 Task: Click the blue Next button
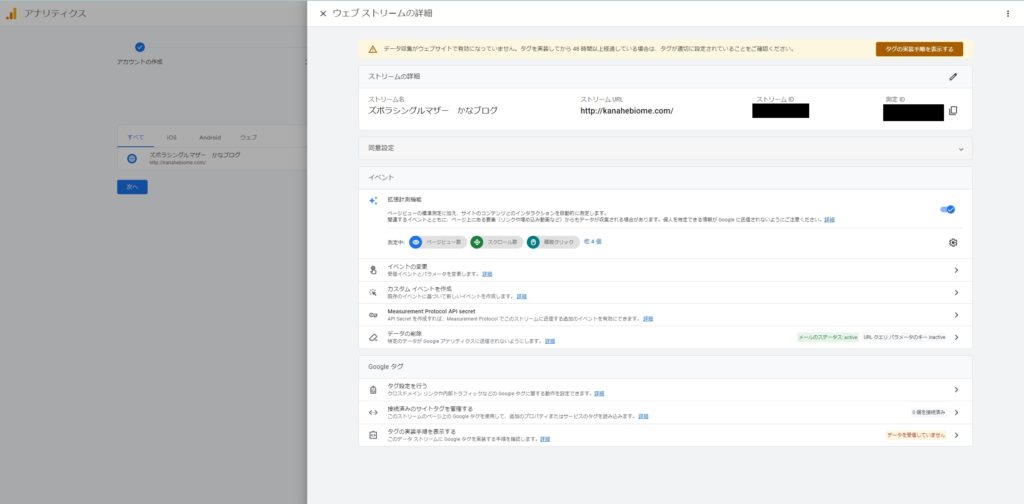[132, 187]
